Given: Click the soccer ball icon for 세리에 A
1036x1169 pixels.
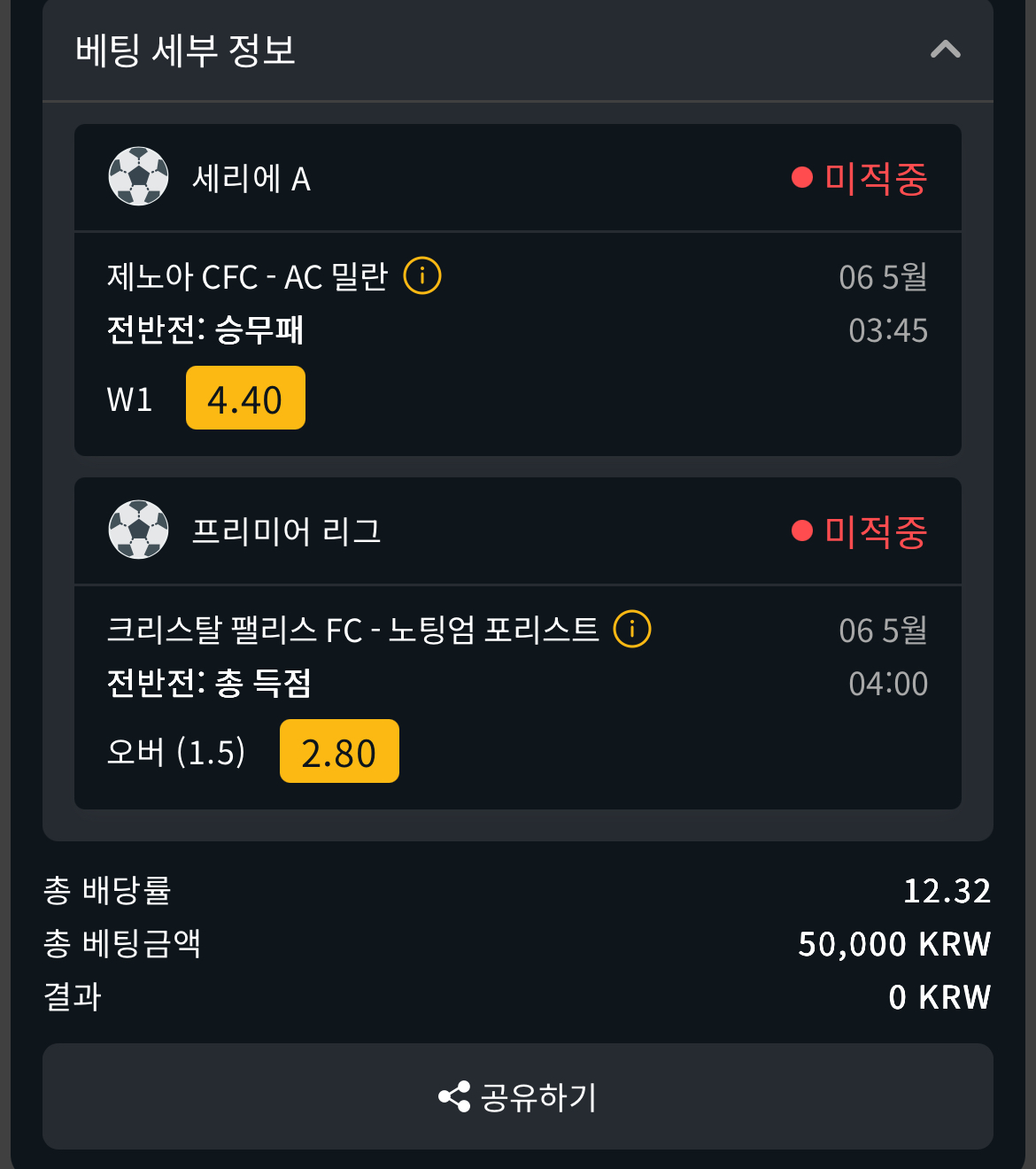Looking at the screenshot, I should pos(138,176).
